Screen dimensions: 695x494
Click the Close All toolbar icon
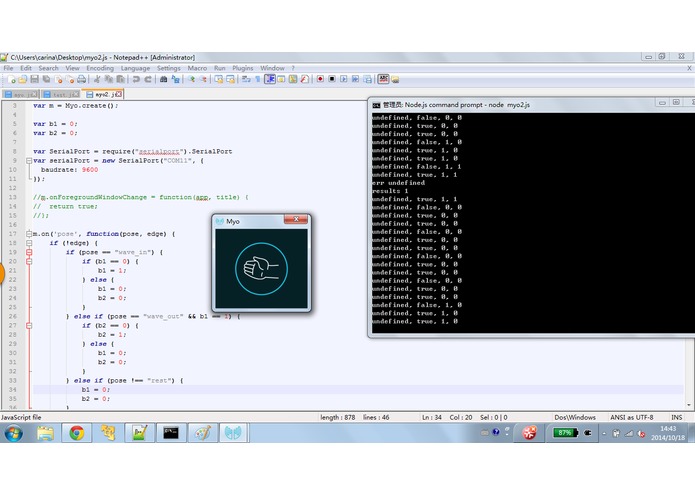[x=70, y=79]
